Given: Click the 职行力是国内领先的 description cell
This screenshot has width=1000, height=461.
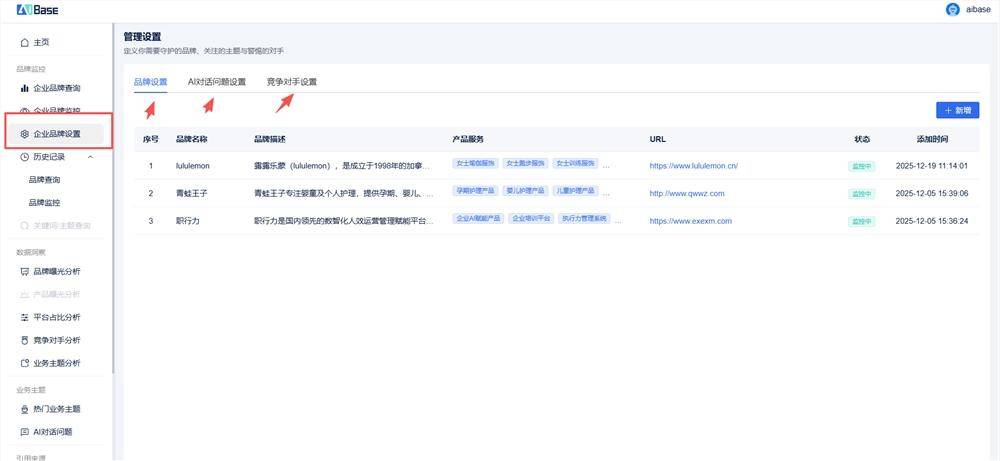Looking at the screenshot, I should (344, 221).
